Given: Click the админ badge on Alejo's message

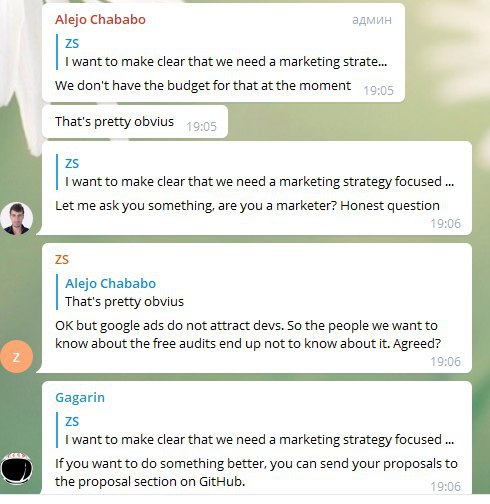Looking at the screenshot, I should 372,20.
